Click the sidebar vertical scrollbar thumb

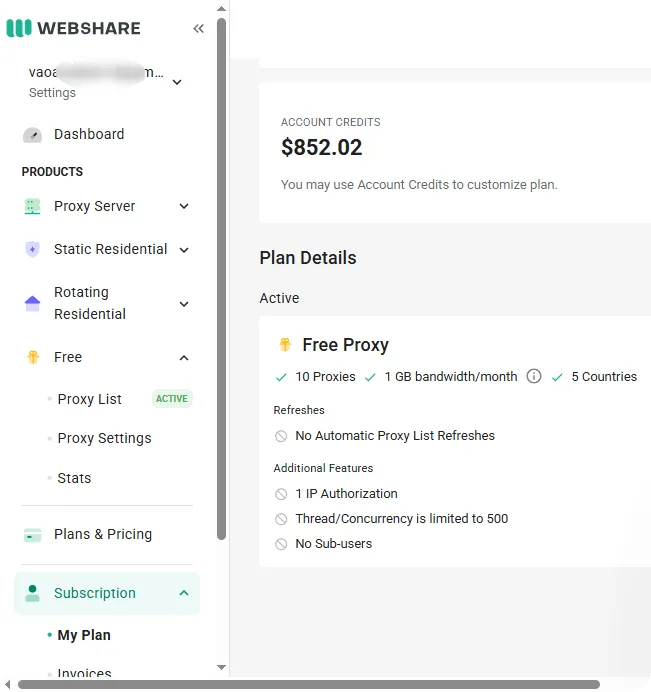pos(222,279)
